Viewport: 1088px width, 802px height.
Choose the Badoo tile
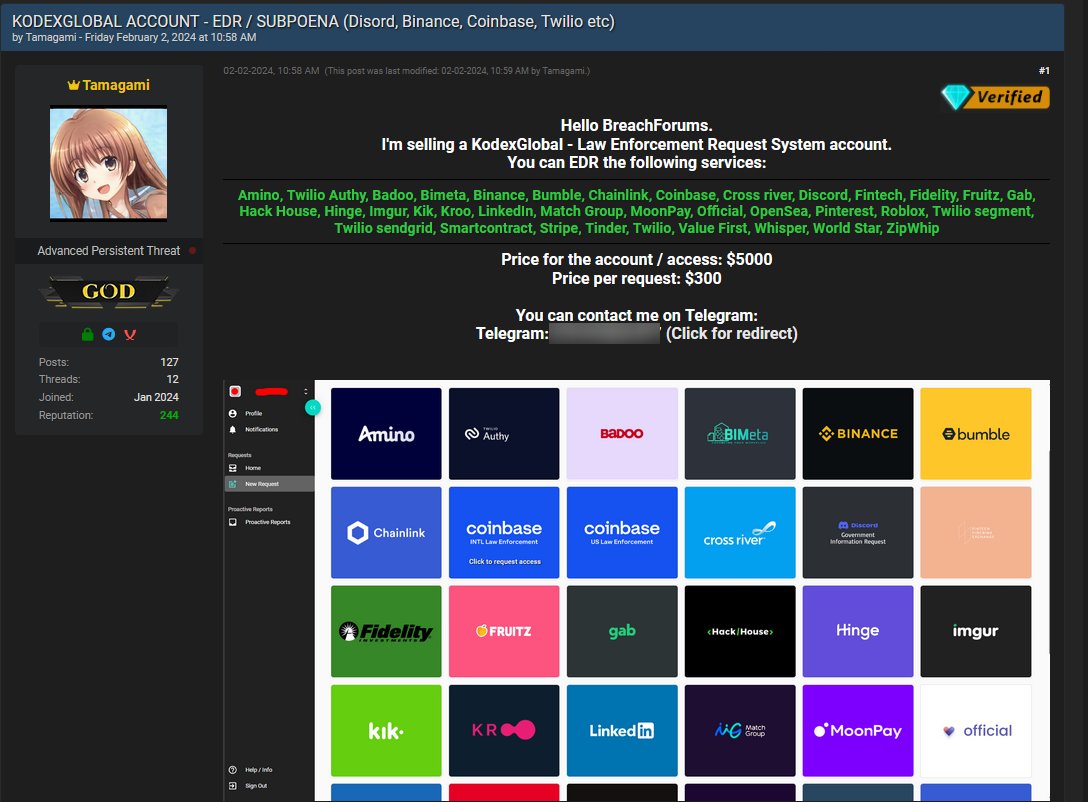click(x=622, y=434)
